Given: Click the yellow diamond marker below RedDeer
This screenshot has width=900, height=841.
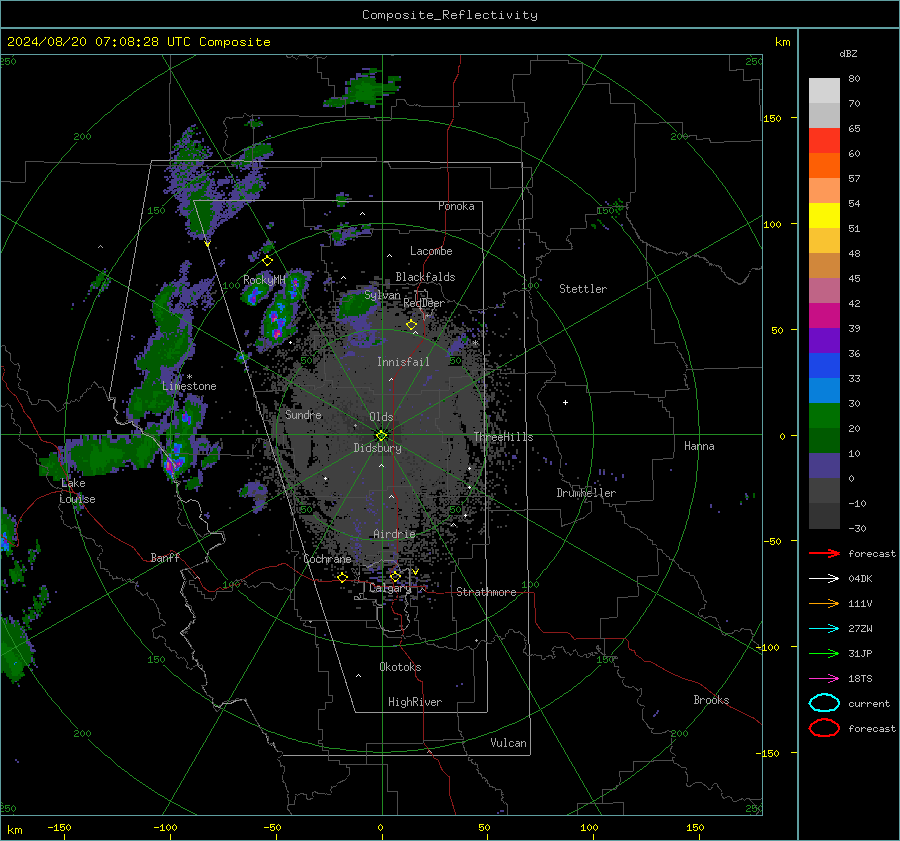Looking at the screenshot, I should [x=411, y=325].
